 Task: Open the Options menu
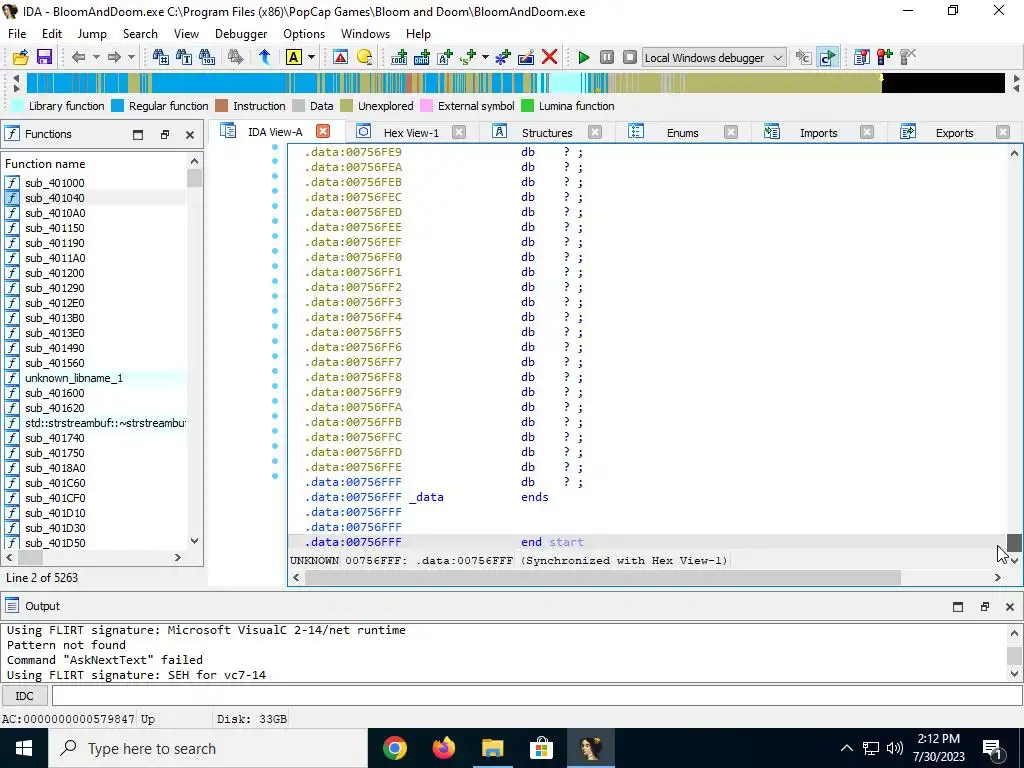point(304,34)
